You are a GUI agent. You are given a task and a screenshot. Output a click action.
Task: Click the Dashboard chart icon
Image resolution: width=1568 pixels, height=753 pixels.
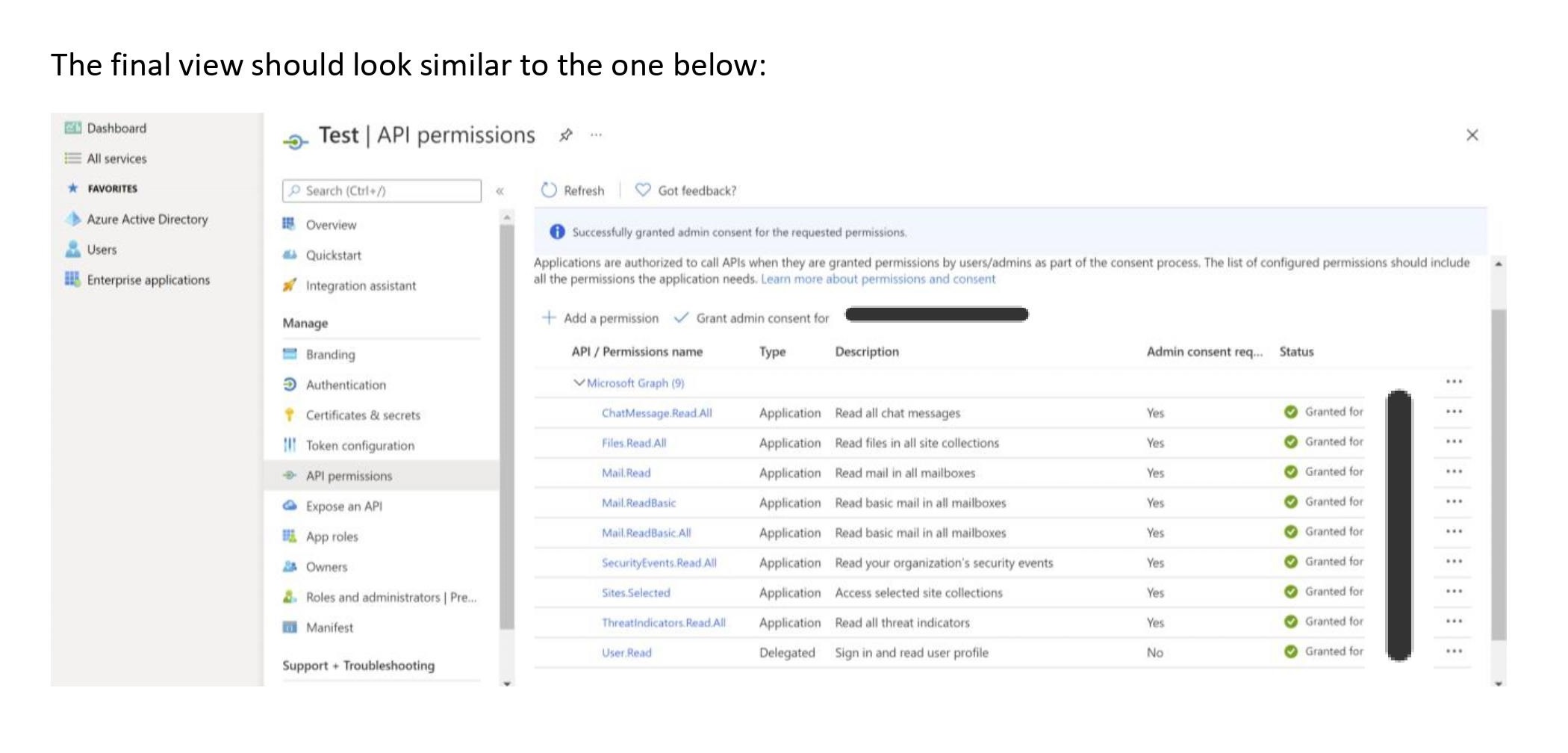[72, 128]
